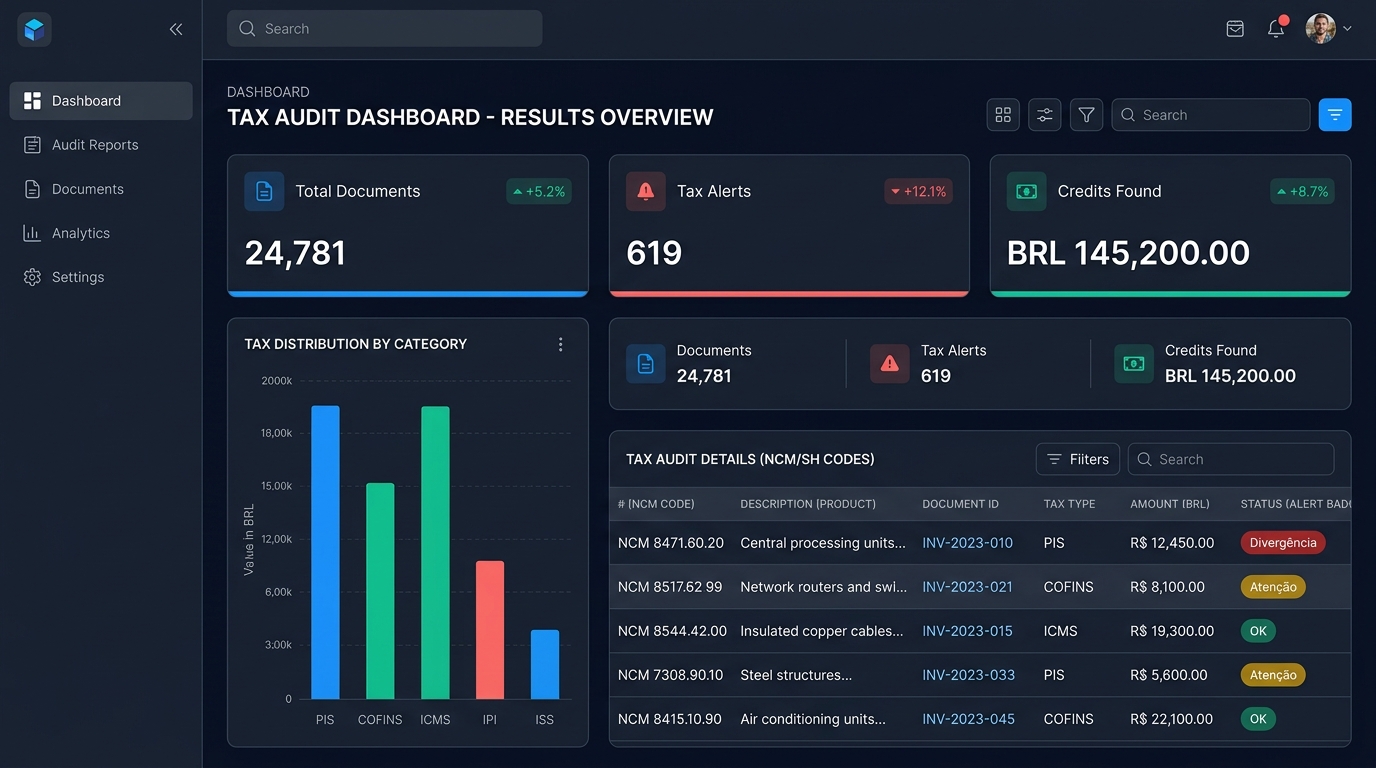Image resolution: width=1376 pixels, height=768 pixels.
Task: Open Audit Reports in the sidebar
Action: (x=101, y=145)
